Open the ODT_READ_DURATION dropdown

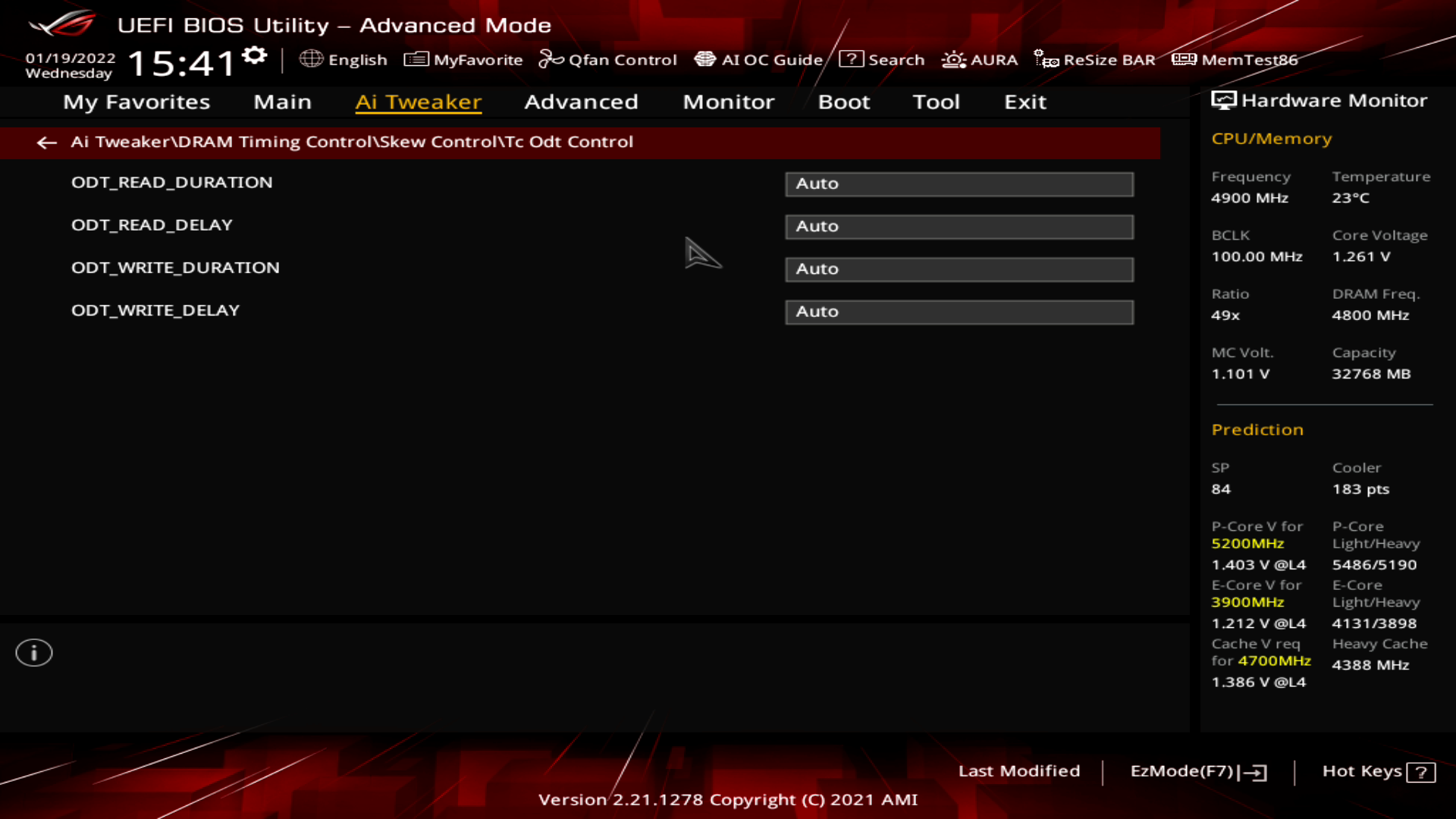pos(959,184)
